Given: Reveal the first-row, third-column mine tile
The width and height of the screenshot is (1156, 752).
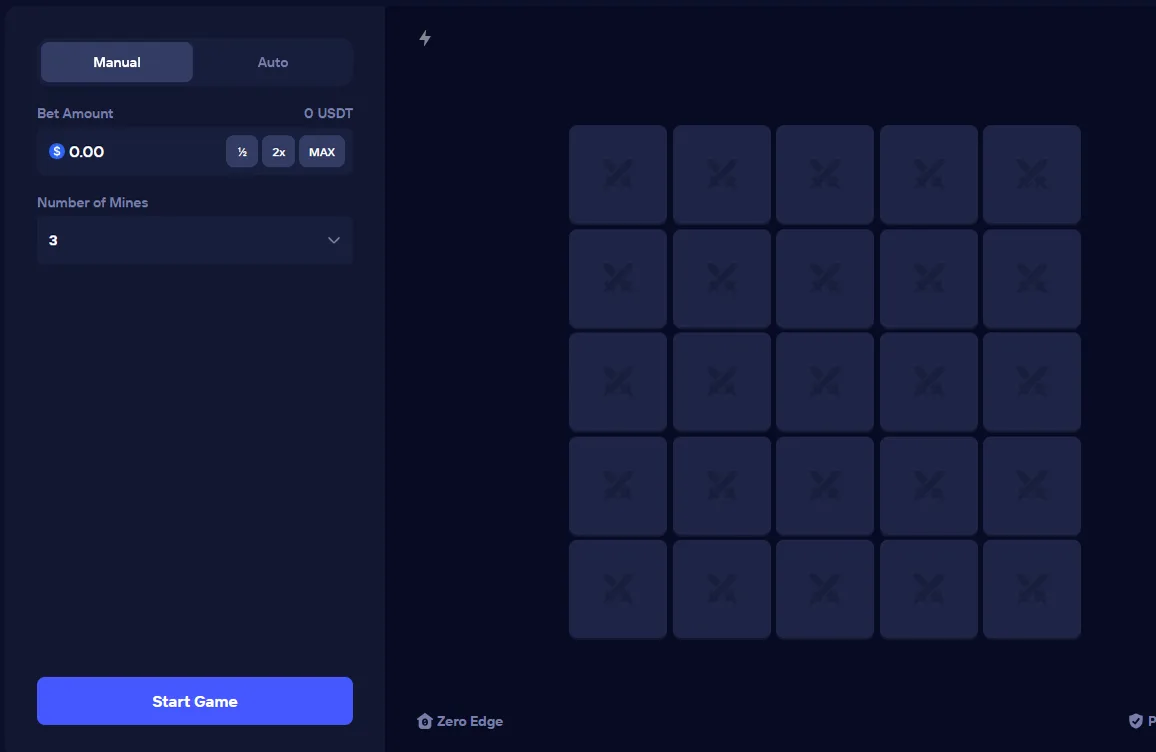Looking at the screenshot, I should [x=825, y=174].
